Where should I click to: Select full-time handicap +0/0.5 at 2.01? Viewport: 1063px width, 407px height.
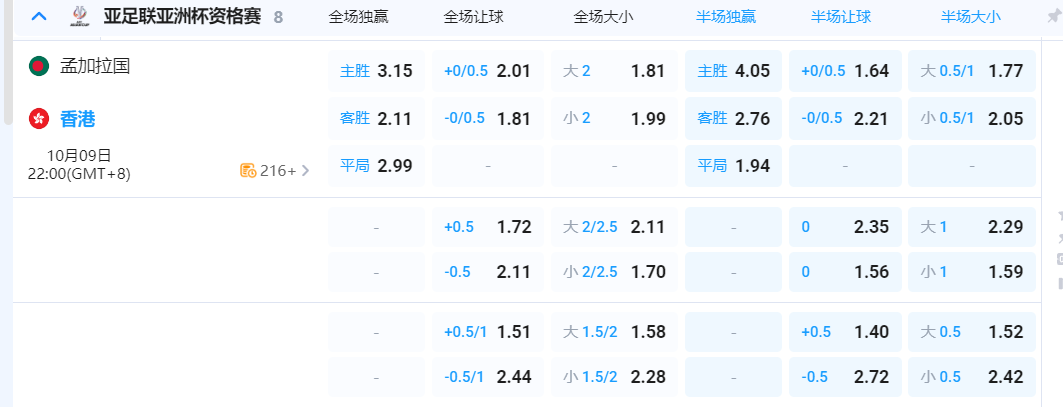tap(487, 71)
